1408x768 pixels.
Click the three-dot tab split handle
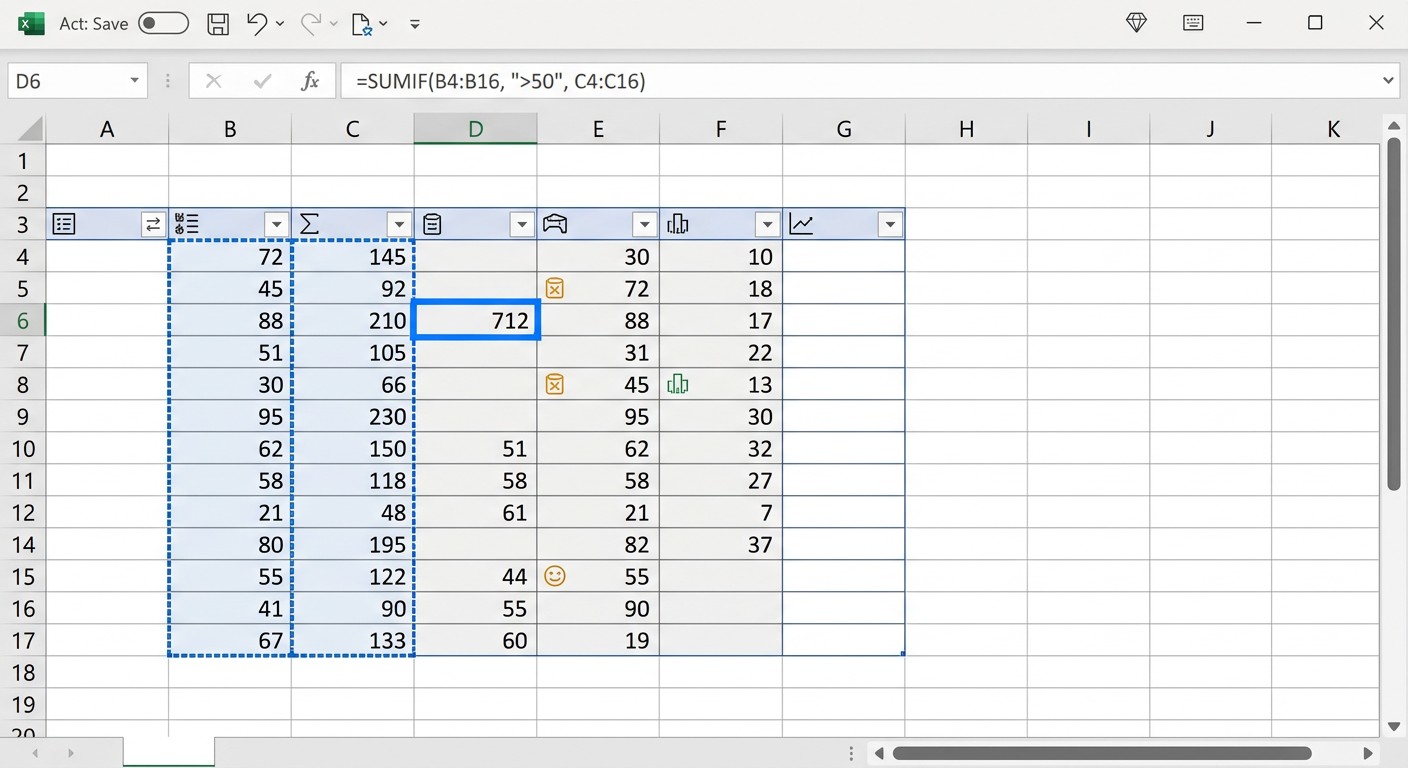point(851,753)
